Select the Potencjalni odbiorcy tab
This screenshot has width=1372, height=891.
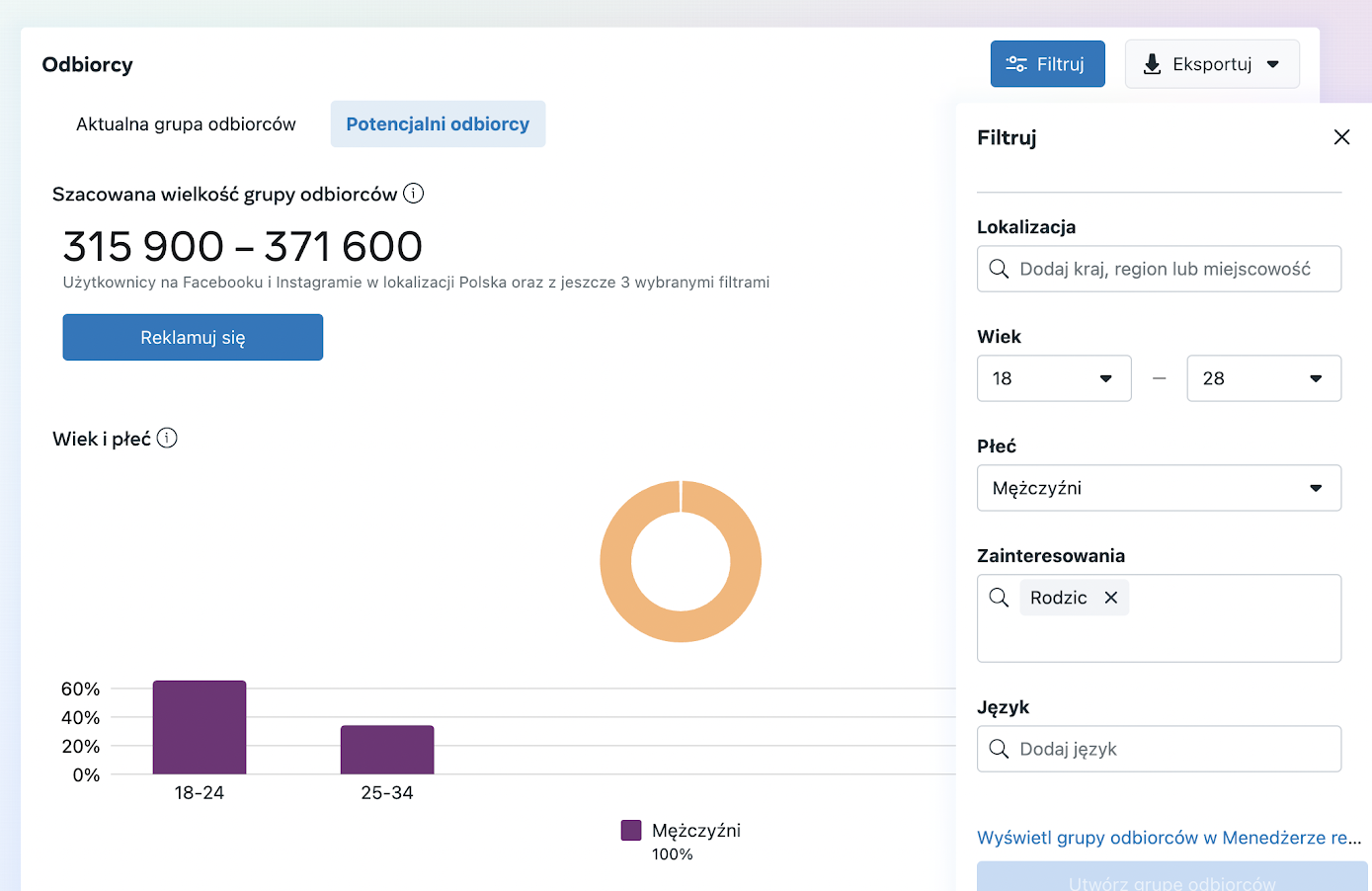coord(438,124)
